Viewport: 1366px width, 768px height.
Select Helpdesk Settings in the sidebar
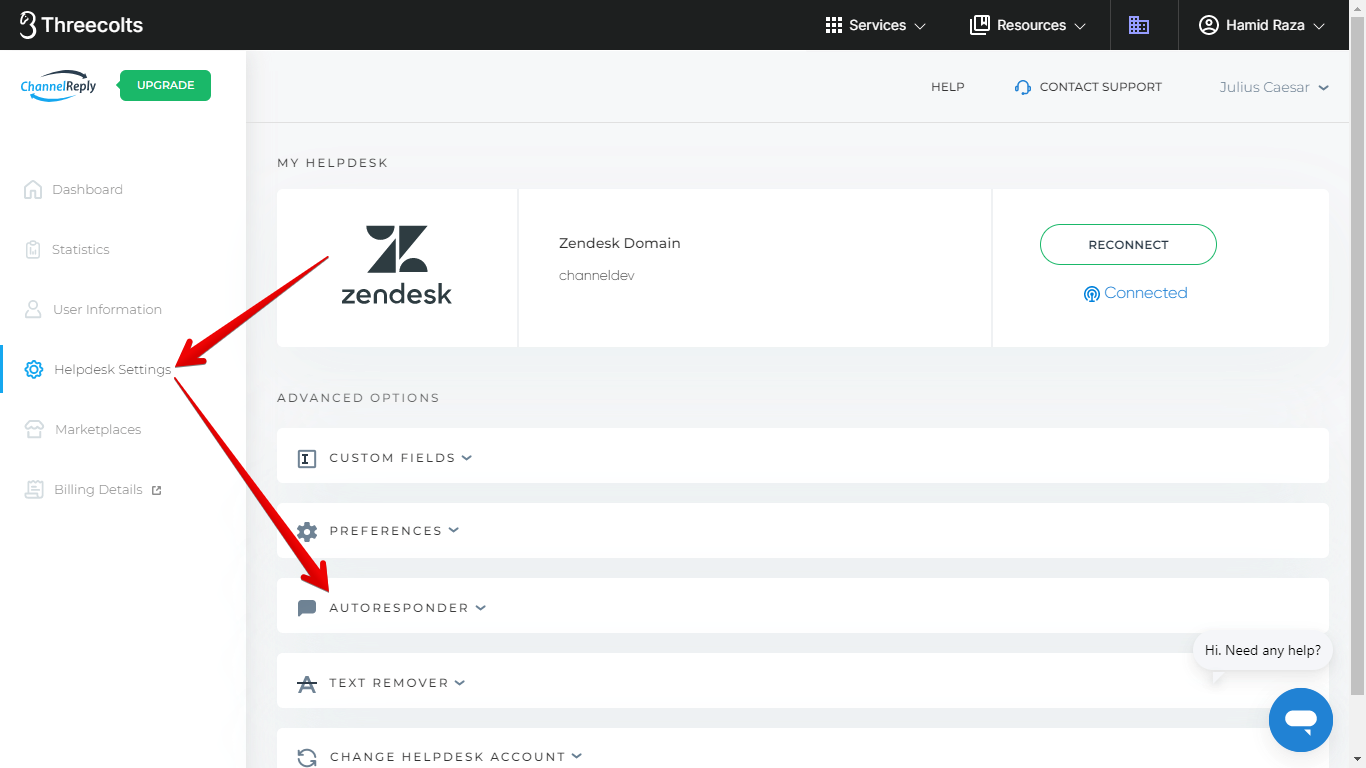click(113, 369)
